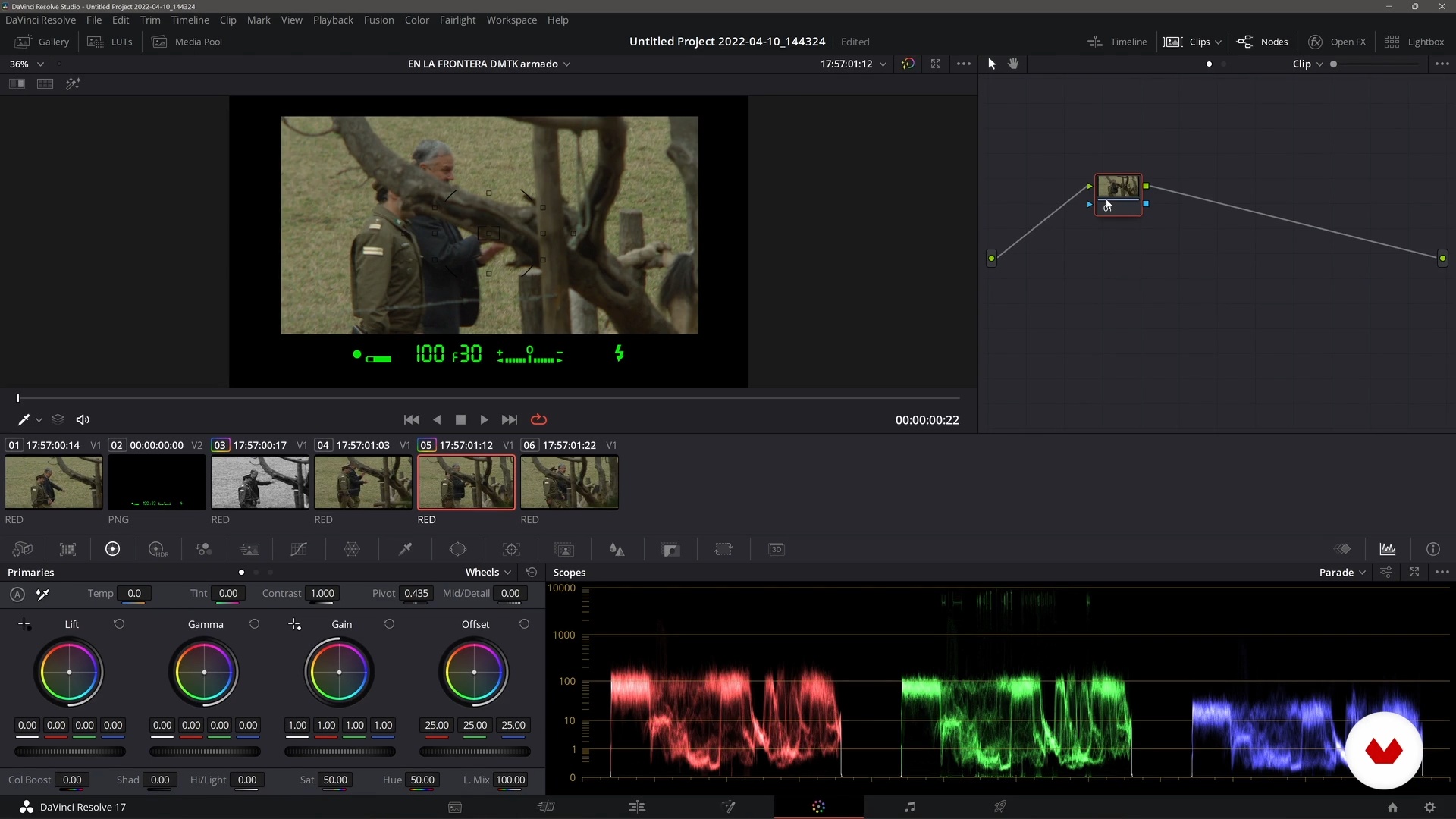Open the Color Warper palette
Viewport: 1456px width, 819px height.
click(x=352, y=549)
